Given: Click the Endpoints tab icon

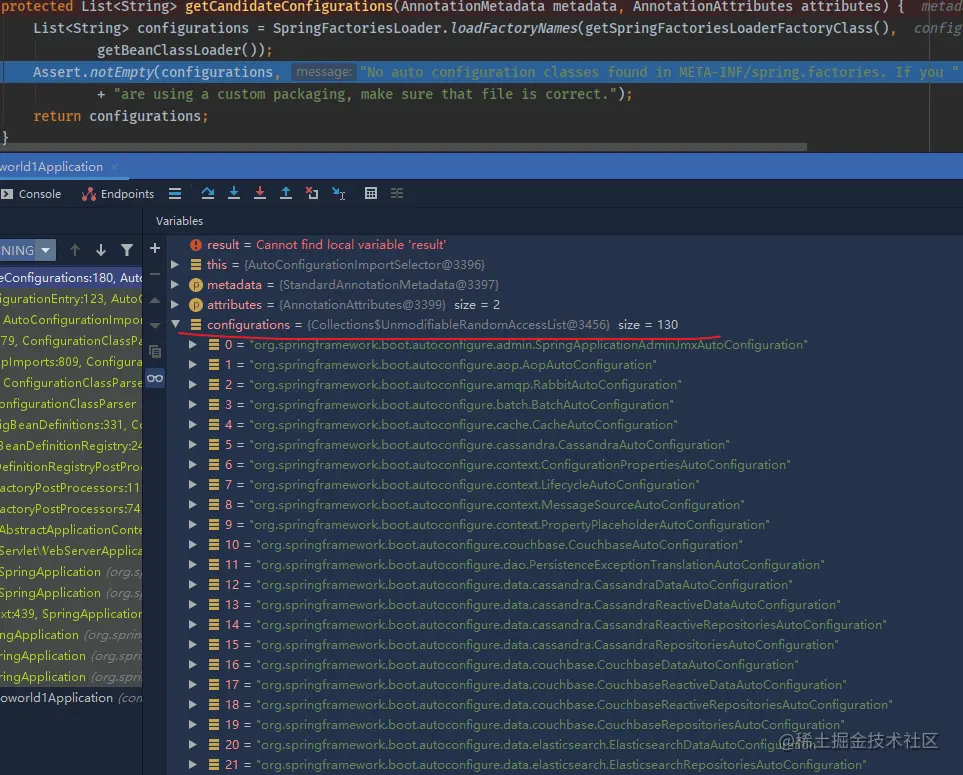Looking at the screenshot, I should point(89,194).
